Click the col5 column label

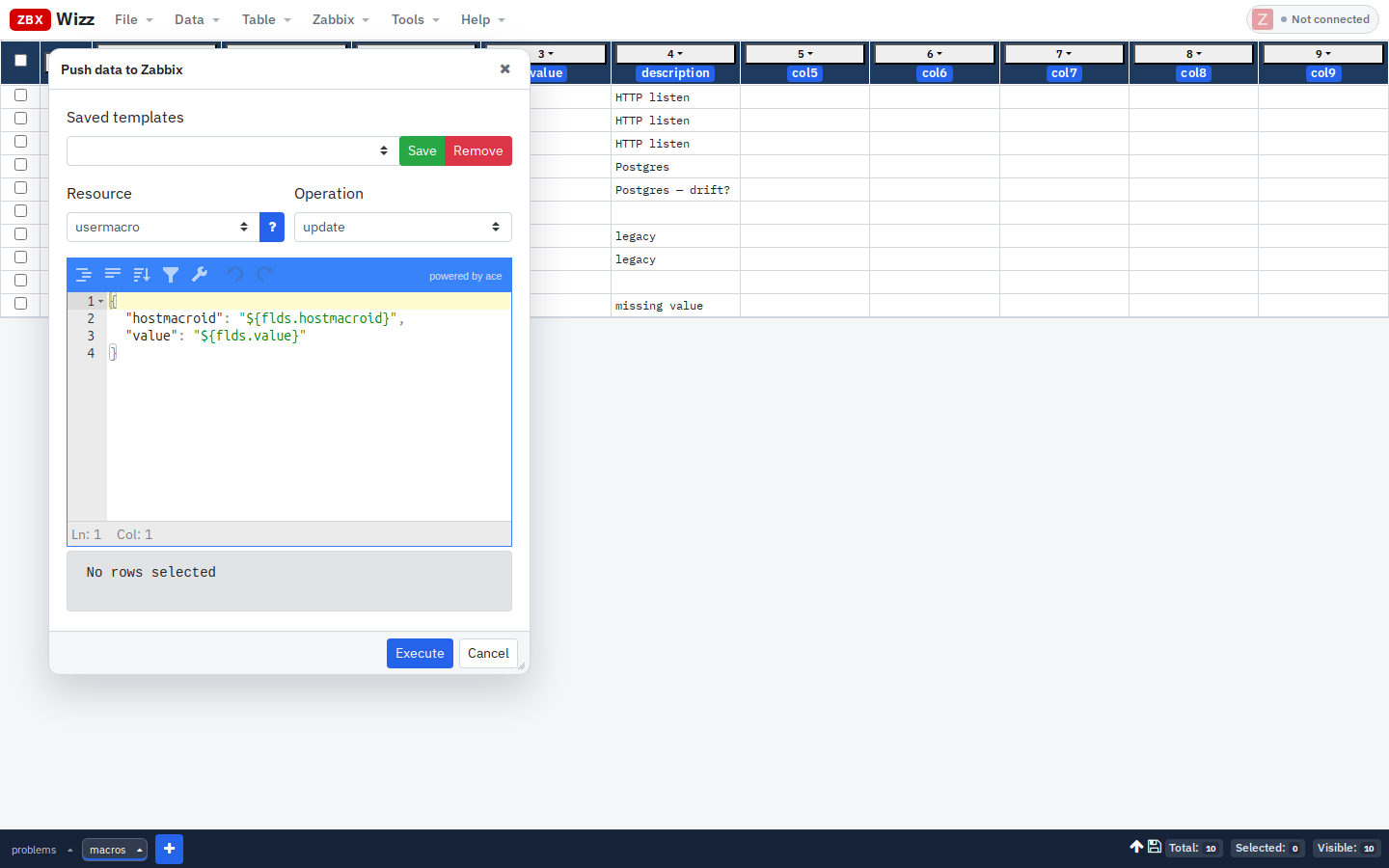pyautogui.click(x=805, y=73)
